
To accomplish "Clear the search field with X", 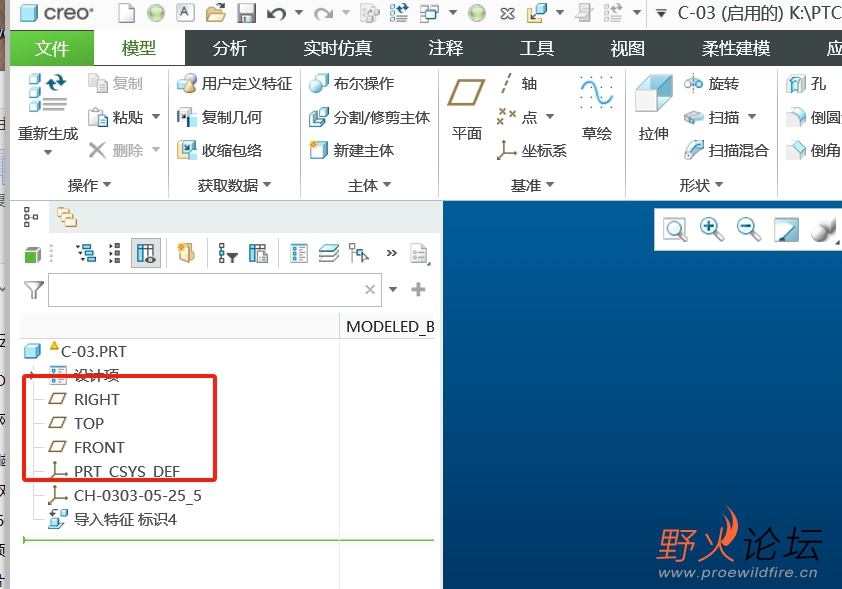I will point(370,290).
